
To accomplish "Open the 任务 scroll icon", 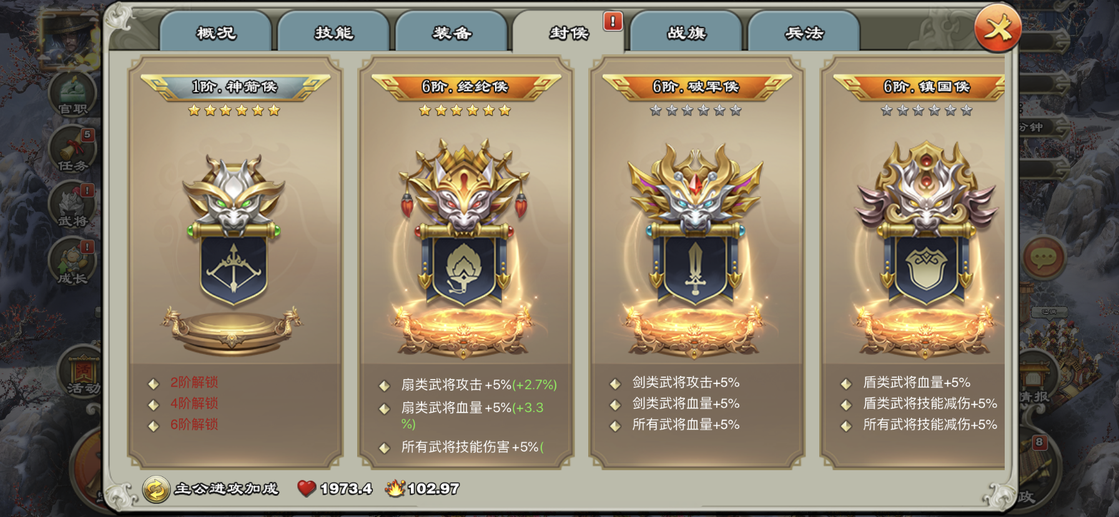I will (73, 149).
